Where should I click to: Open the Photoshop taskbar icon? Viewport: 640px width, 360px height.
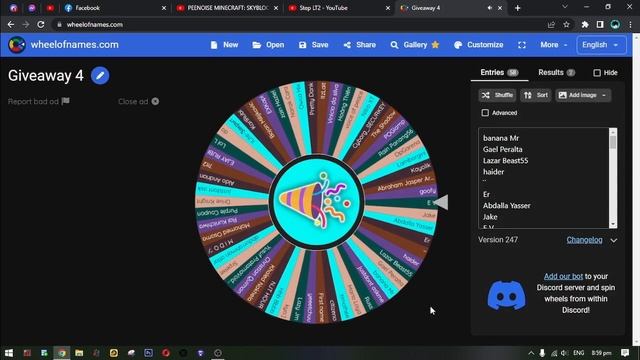[149, 353]
